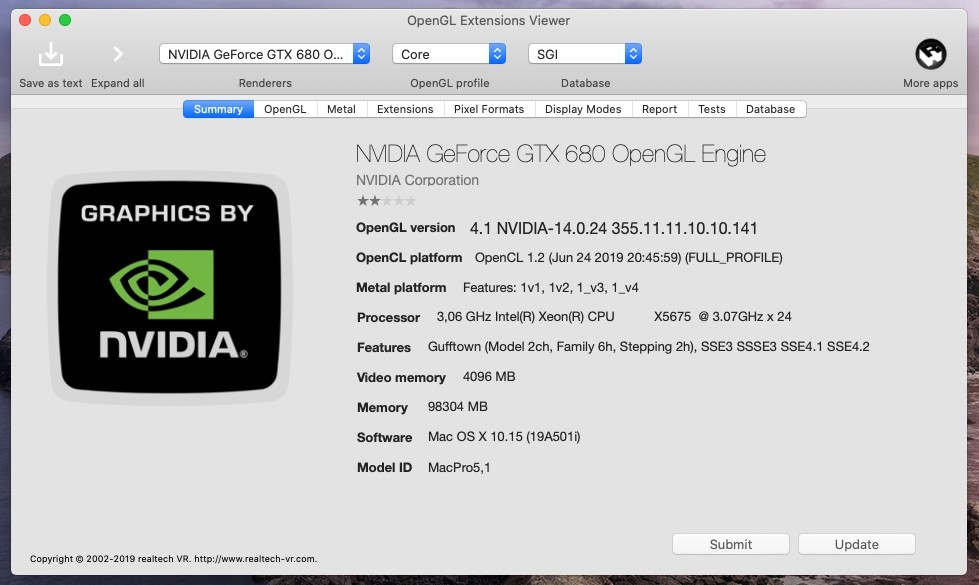Screen dimensions: 979x585
Task: Open More apps globe icon
Action: pyautogui.click(x=930, y=54)
